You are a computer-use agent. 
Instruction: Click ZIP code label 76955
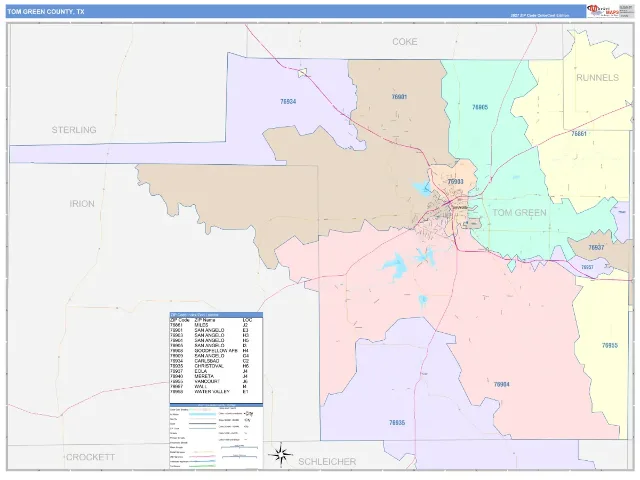point(609,345)
